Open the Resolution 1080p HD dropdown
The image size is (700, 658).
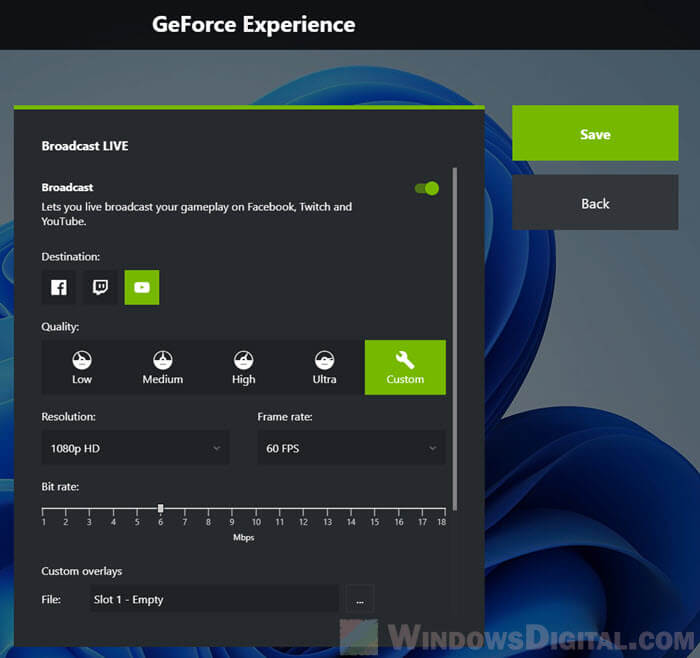[136, 448]
